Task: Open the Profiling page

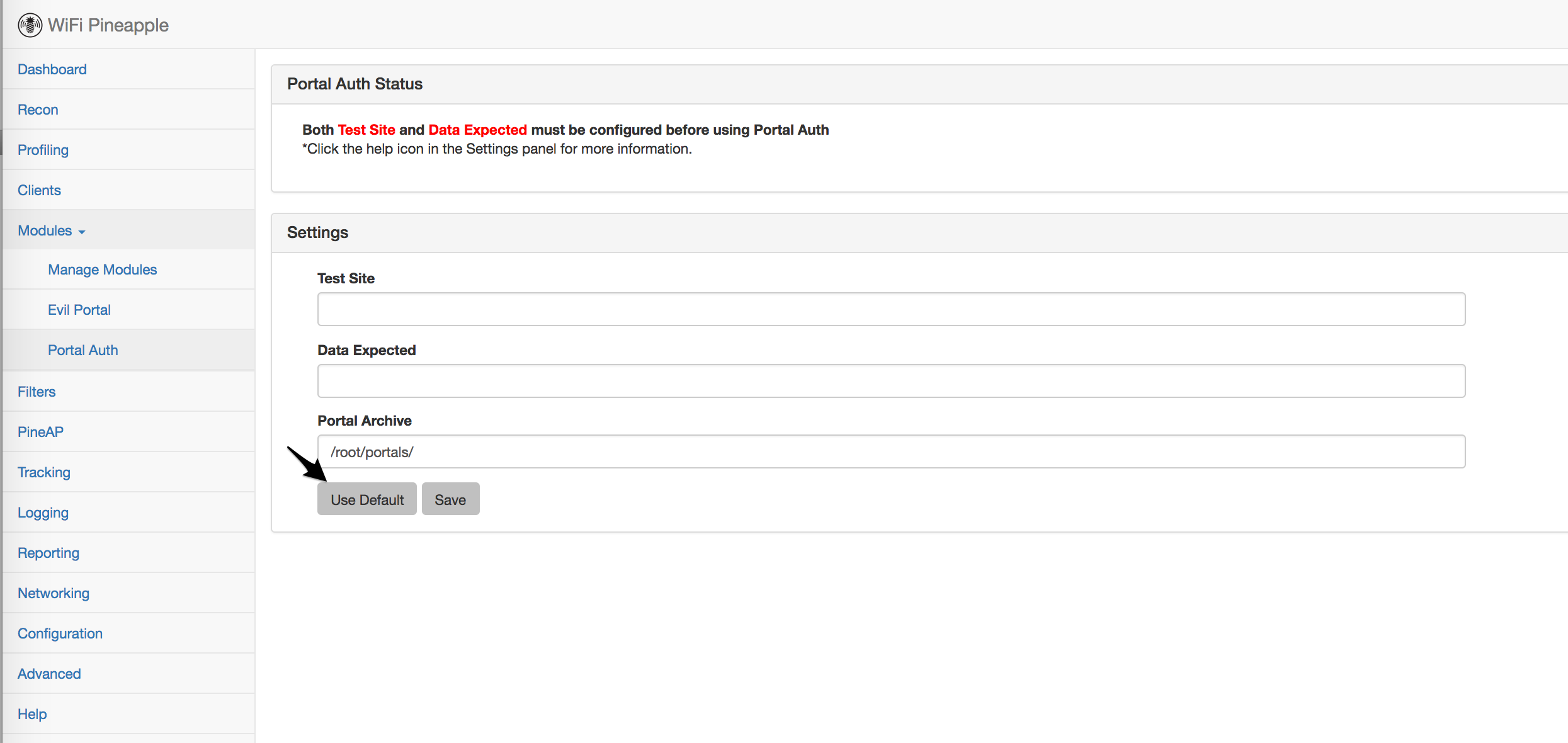Action: 43,150
